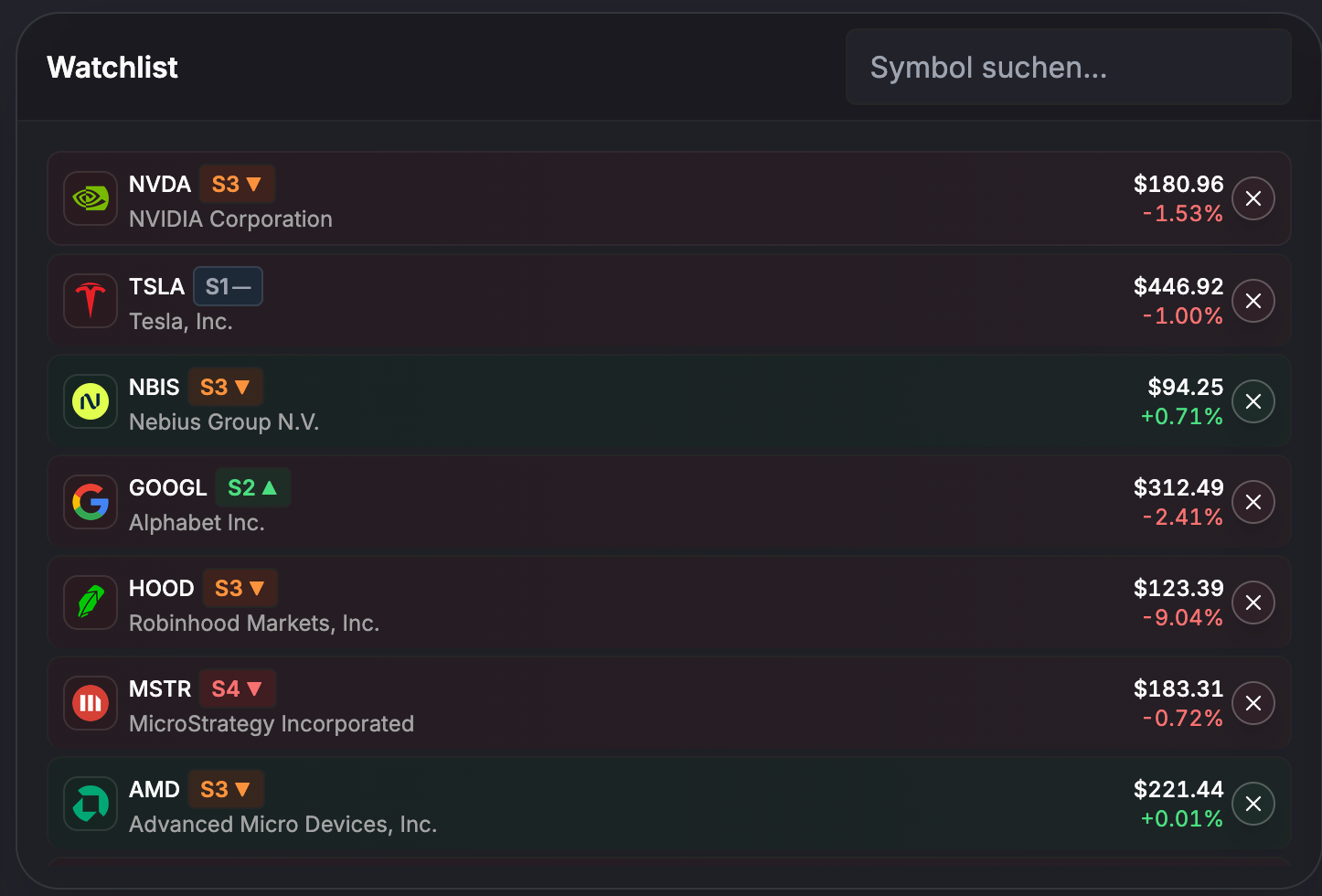The image size is (1322, 896).
Task: Remove HOOD from the watchlist
Action: [1253, 603]
